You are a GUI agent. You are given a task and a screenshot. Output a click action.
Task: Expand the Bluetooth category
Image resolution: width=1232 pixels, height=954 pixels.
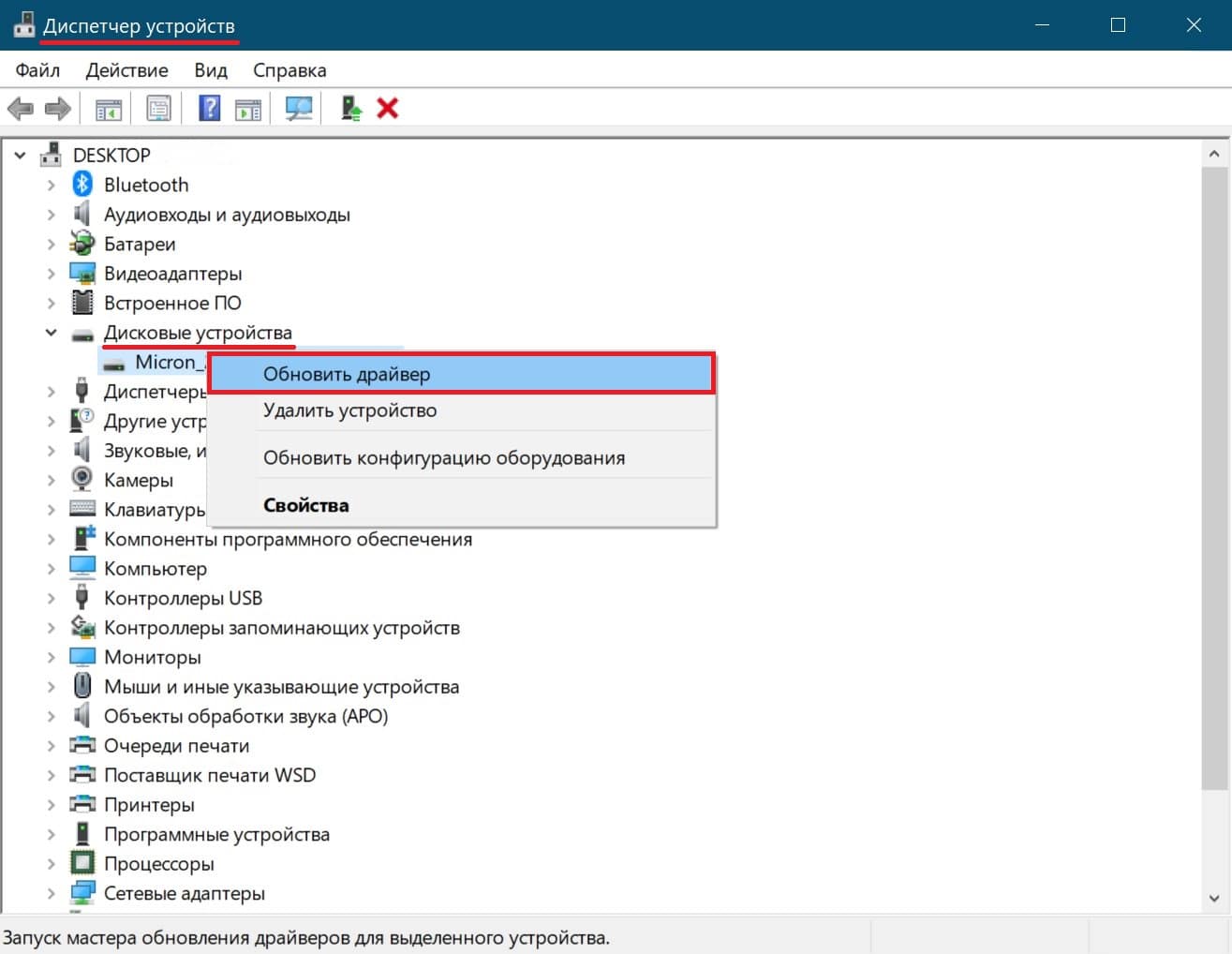pos(51,185)
